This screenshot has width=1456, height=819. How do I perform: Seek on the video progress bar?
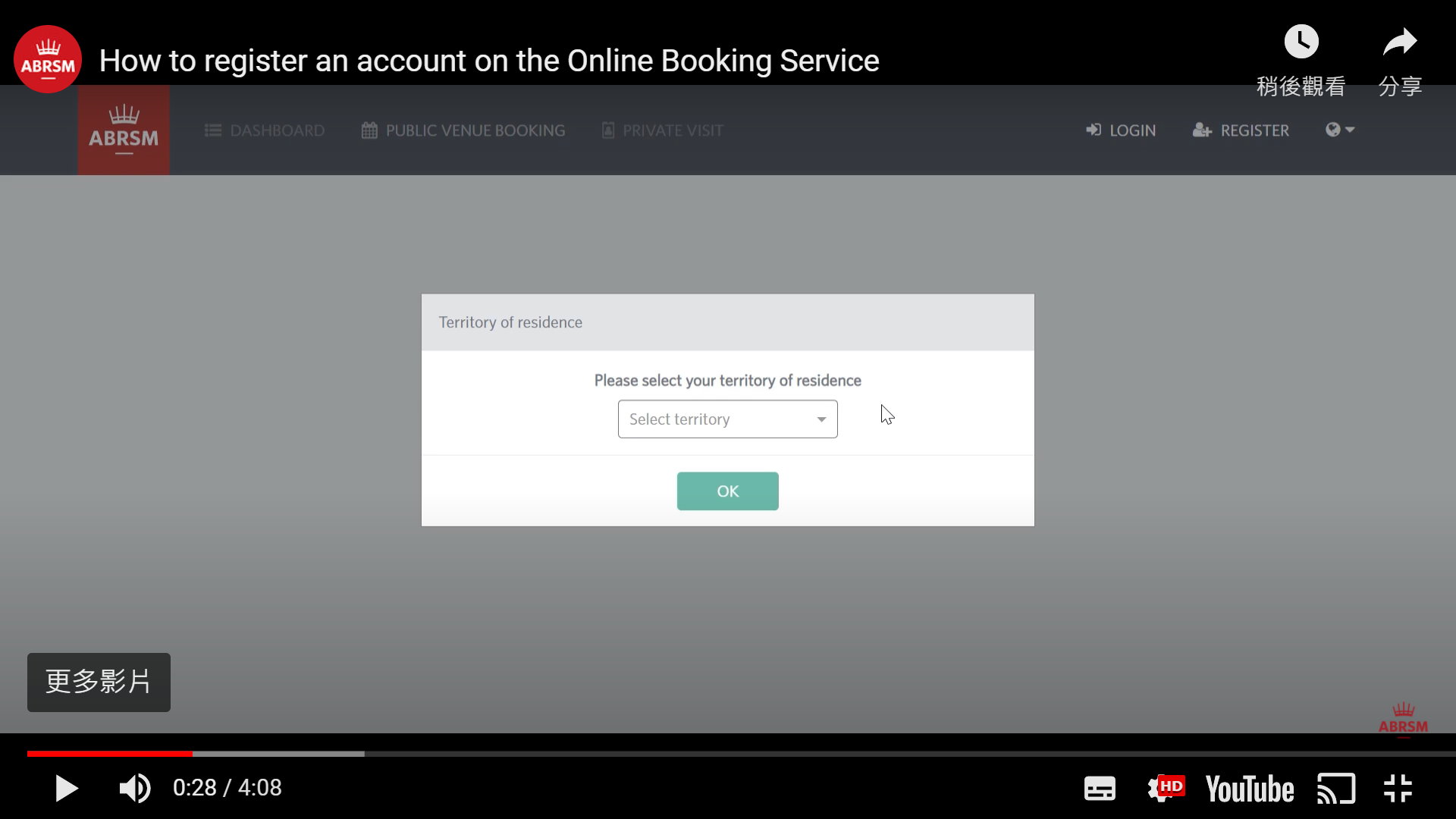[728, 754]
